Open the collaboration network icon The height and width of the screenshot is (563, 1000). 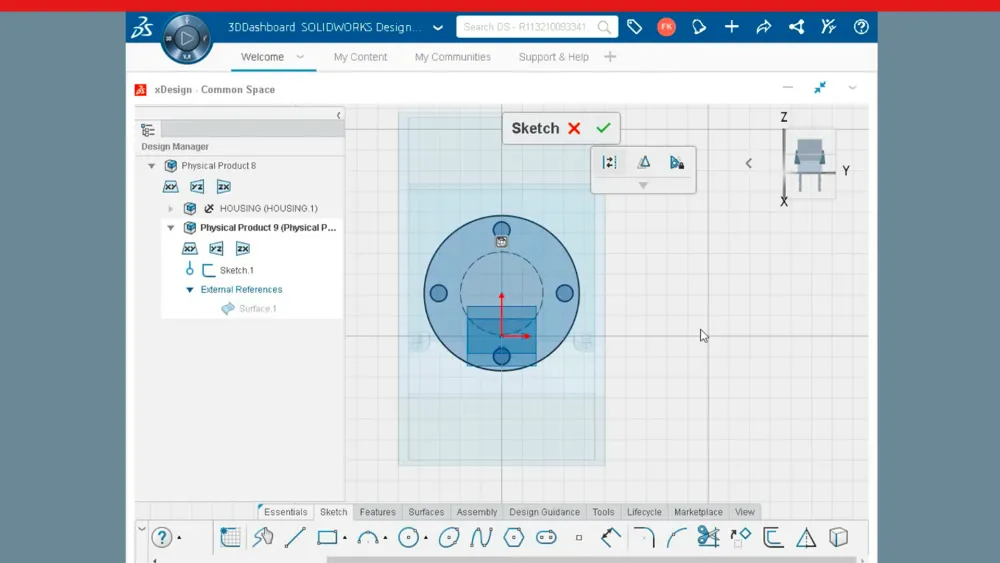pyautogui.click(x=796, y=27)
